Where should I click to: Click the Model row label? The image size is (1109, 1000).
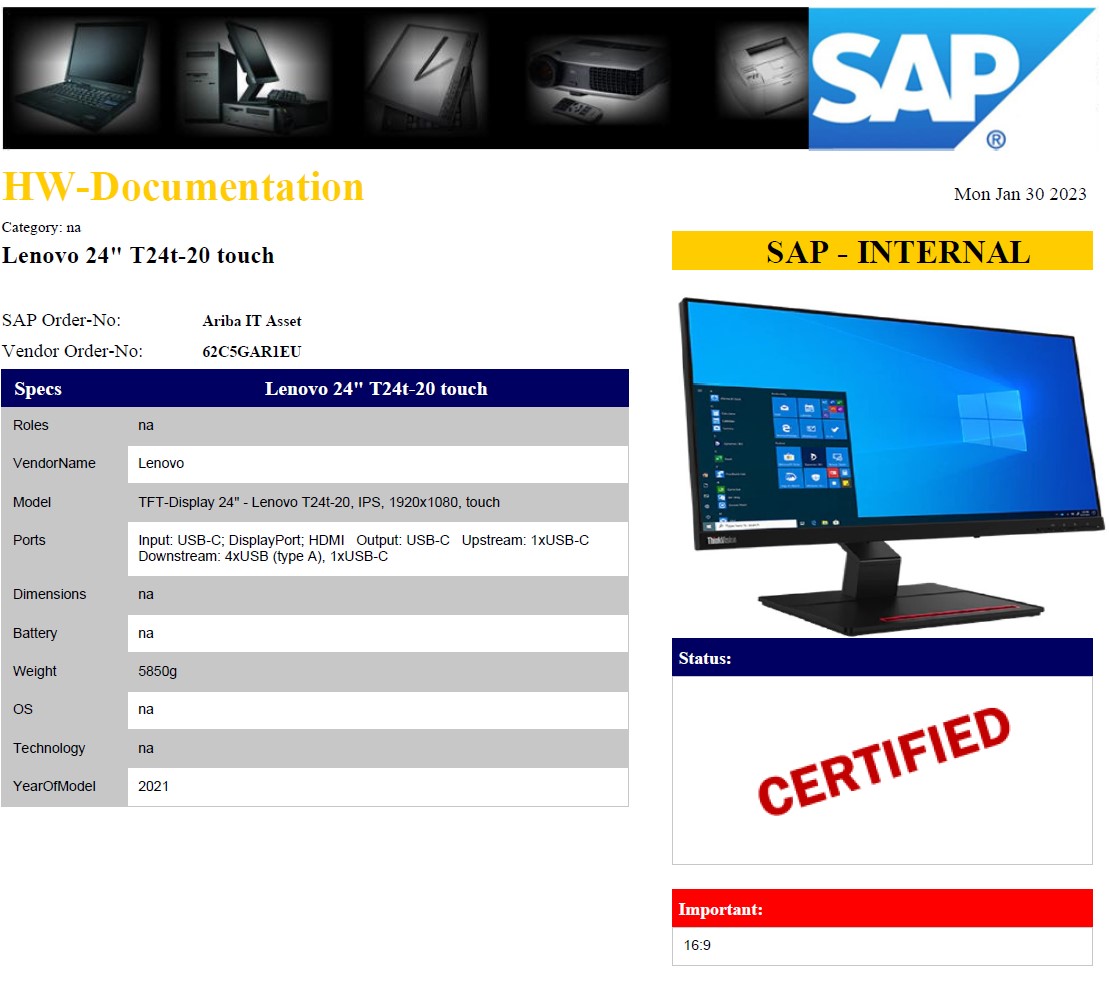(32, 502)
